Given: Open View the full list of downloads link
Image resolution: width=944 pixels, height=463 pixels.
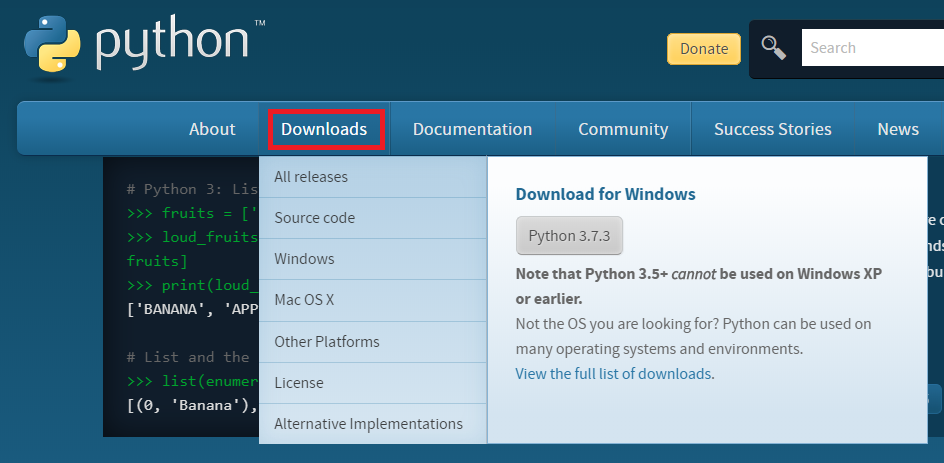Looking at the screenshot, I should pos(613,374).
